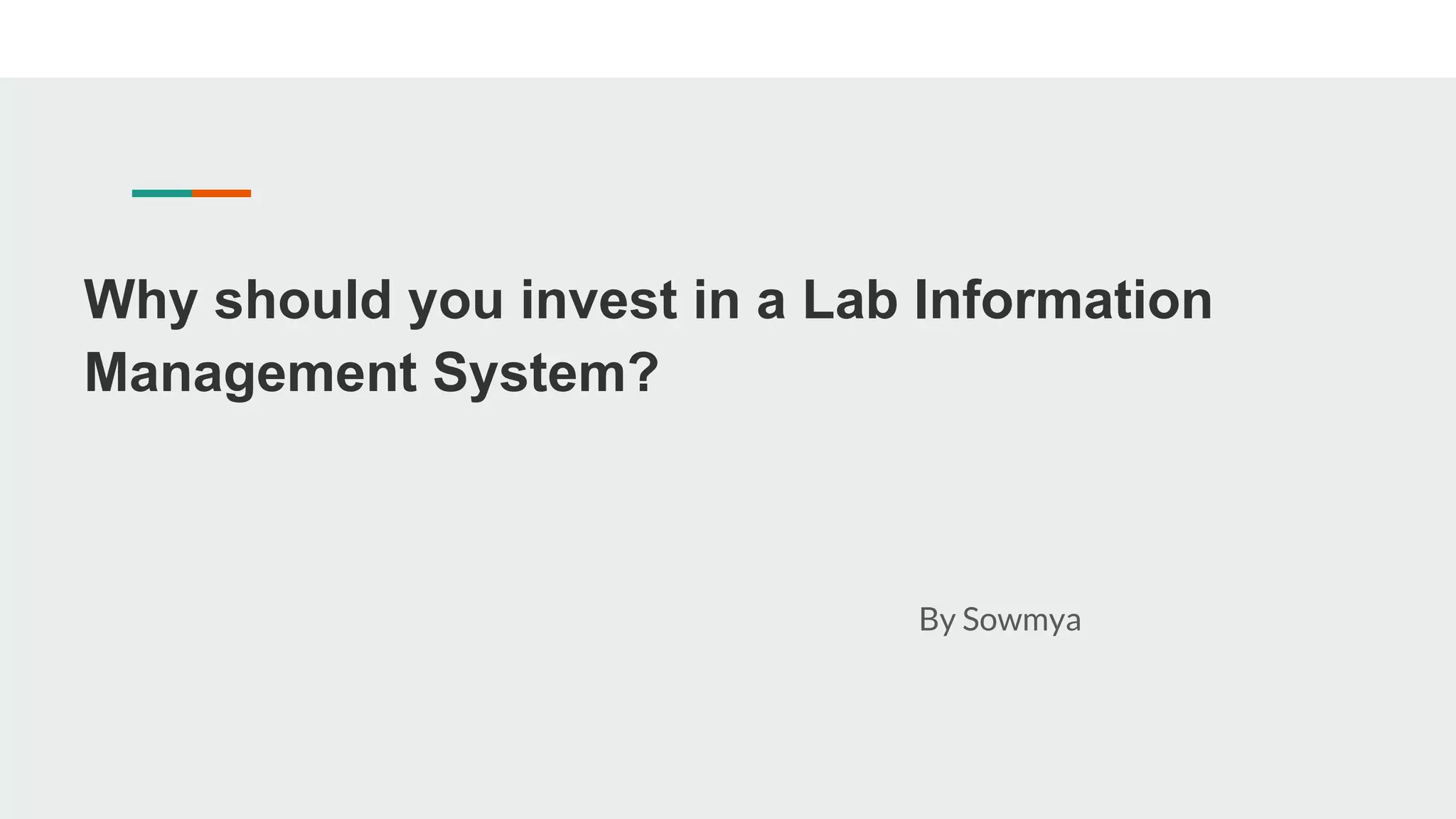Select the word "Information" in the heading
The width and height of the screenshot is (1456, 819).
pyautogui.click(x=1063, y=299)
